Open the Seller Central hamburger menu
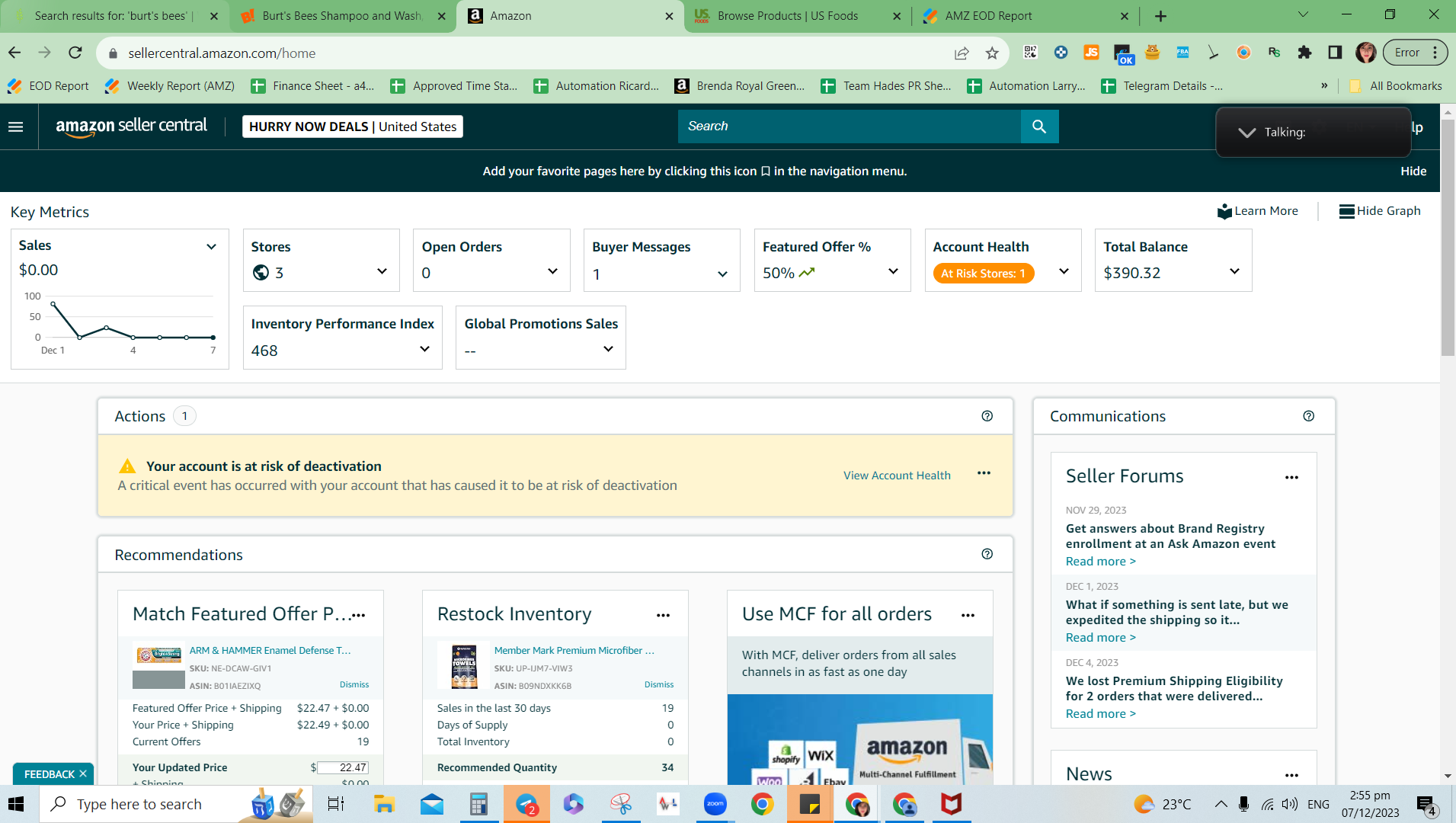The image size is (1456, 823). point(16,126)
